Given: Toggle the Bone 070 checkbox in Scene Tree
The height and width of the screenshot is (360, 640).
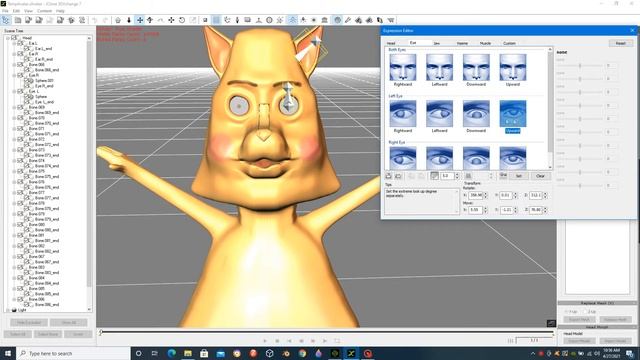Looking at the screenshot, I should pos(20,118).
